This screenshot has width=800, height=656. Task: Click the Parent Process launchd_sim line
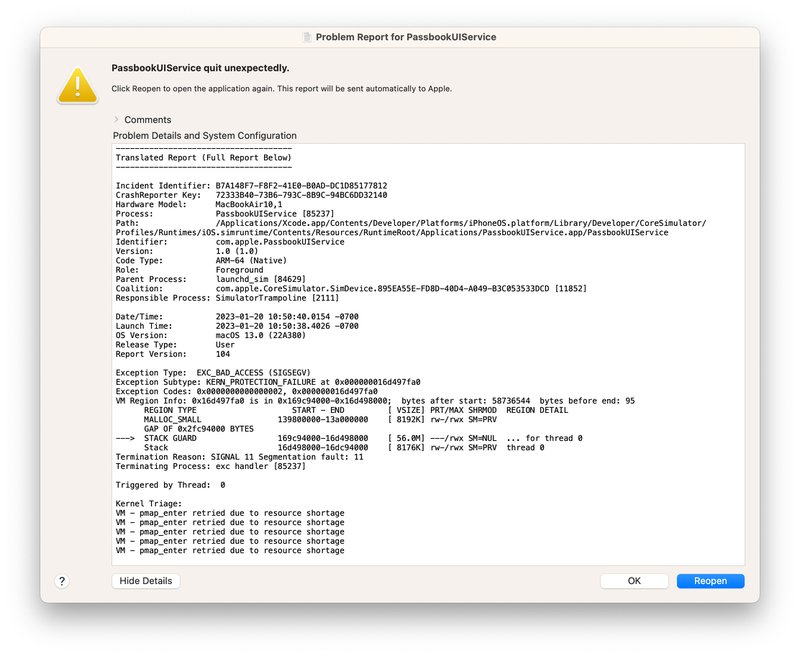coord(211,279)
